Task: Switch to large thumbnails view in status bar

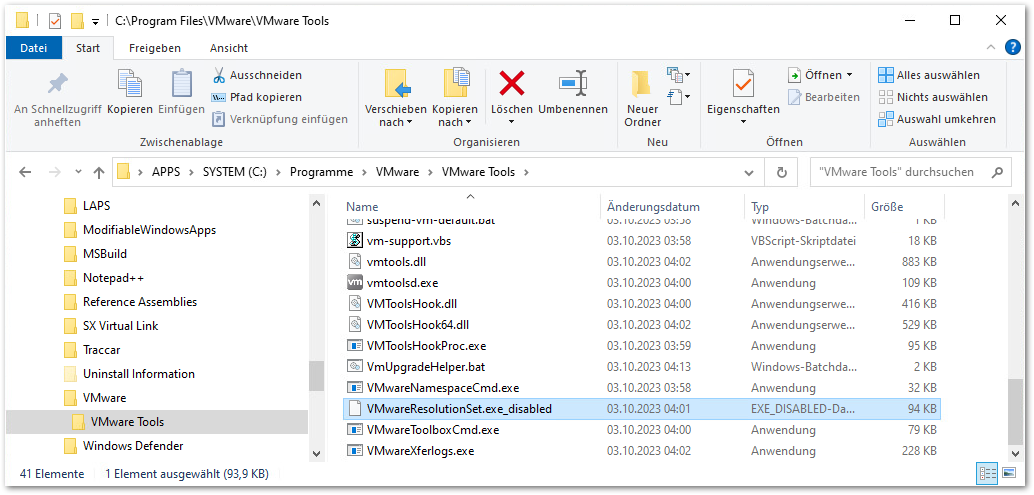Action: 1008,473
